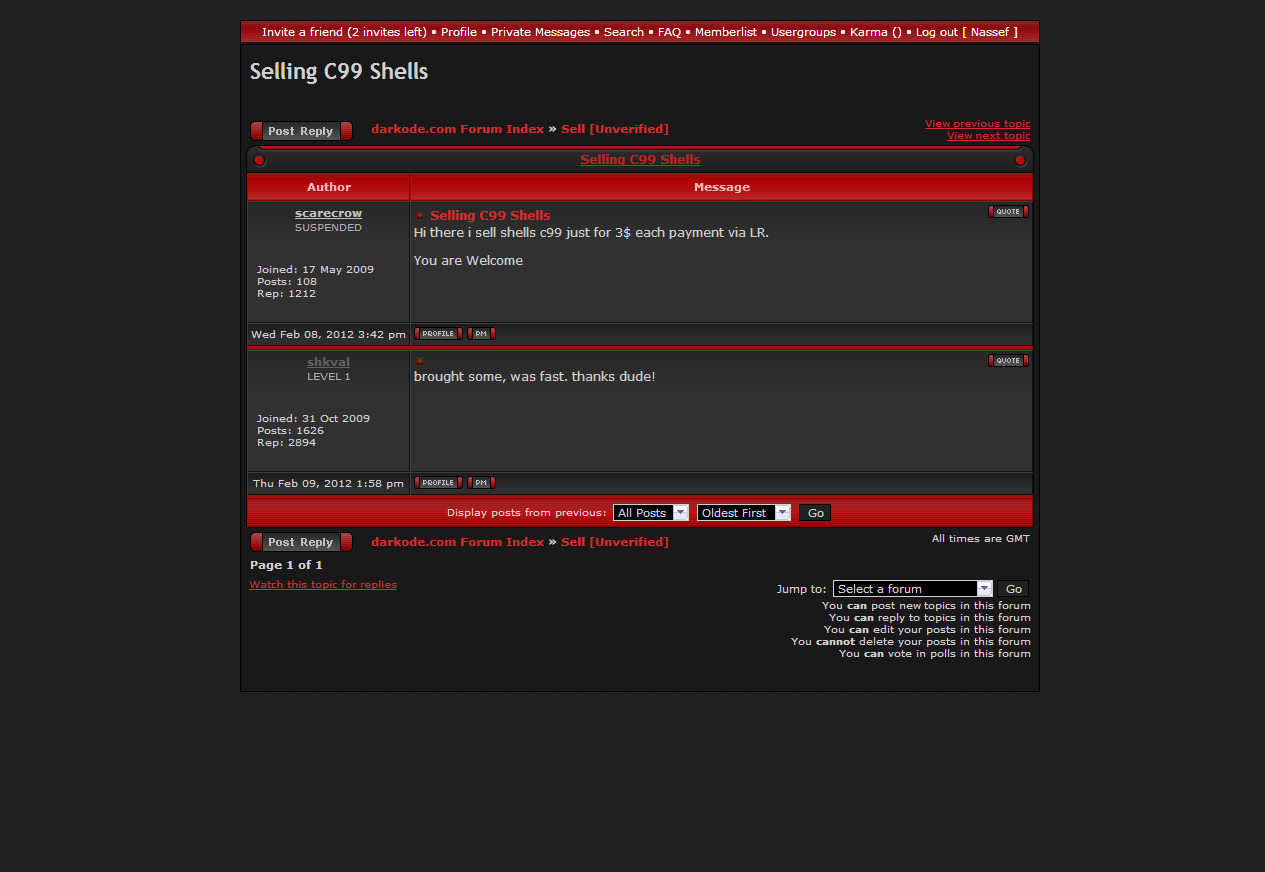Open the author link scarecrow
Screen dimensions: 1265x872
click(x=328, y=214)
